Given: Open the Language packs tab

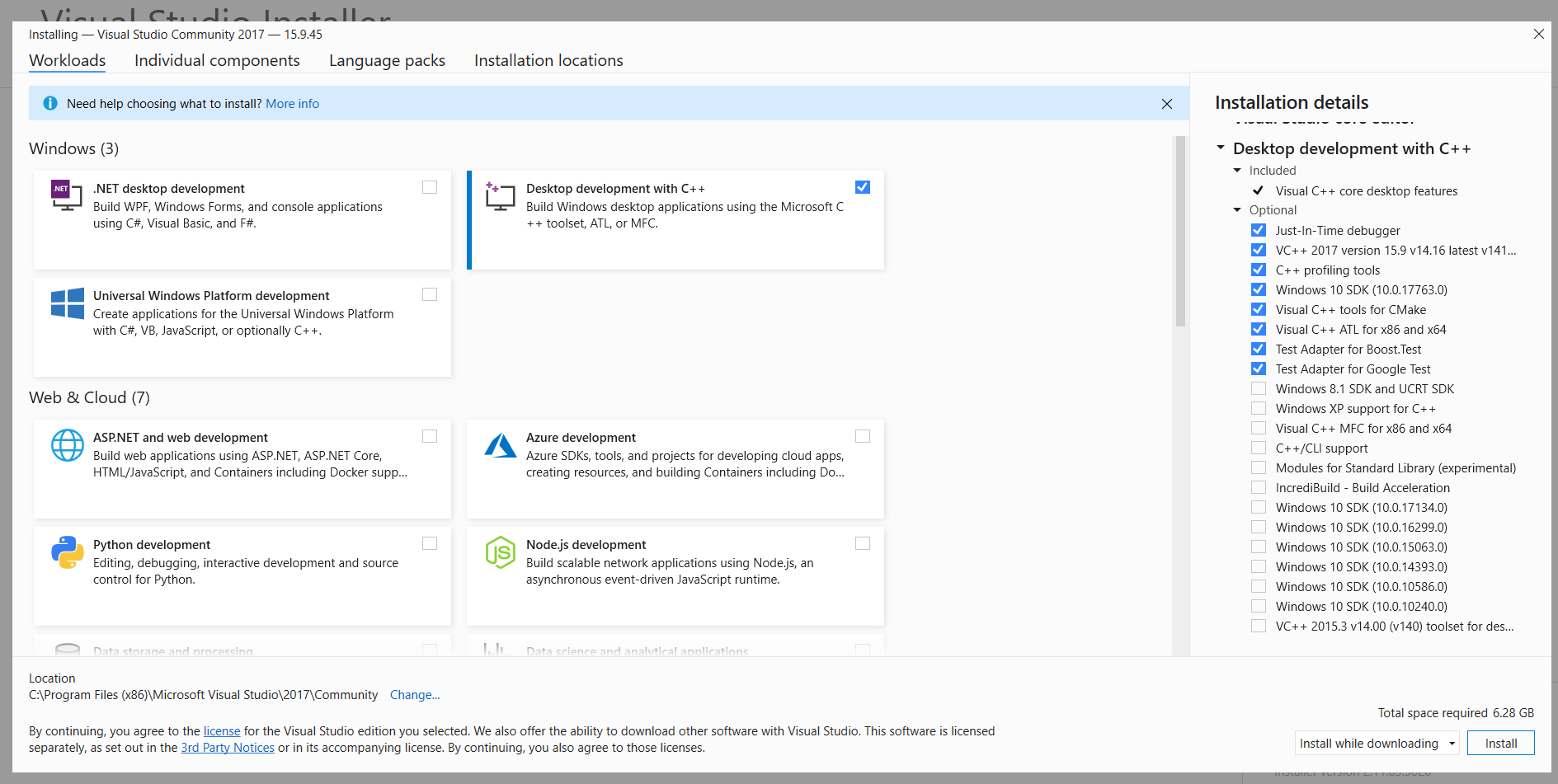Looking at the screenshot, I should coord(387,60).
